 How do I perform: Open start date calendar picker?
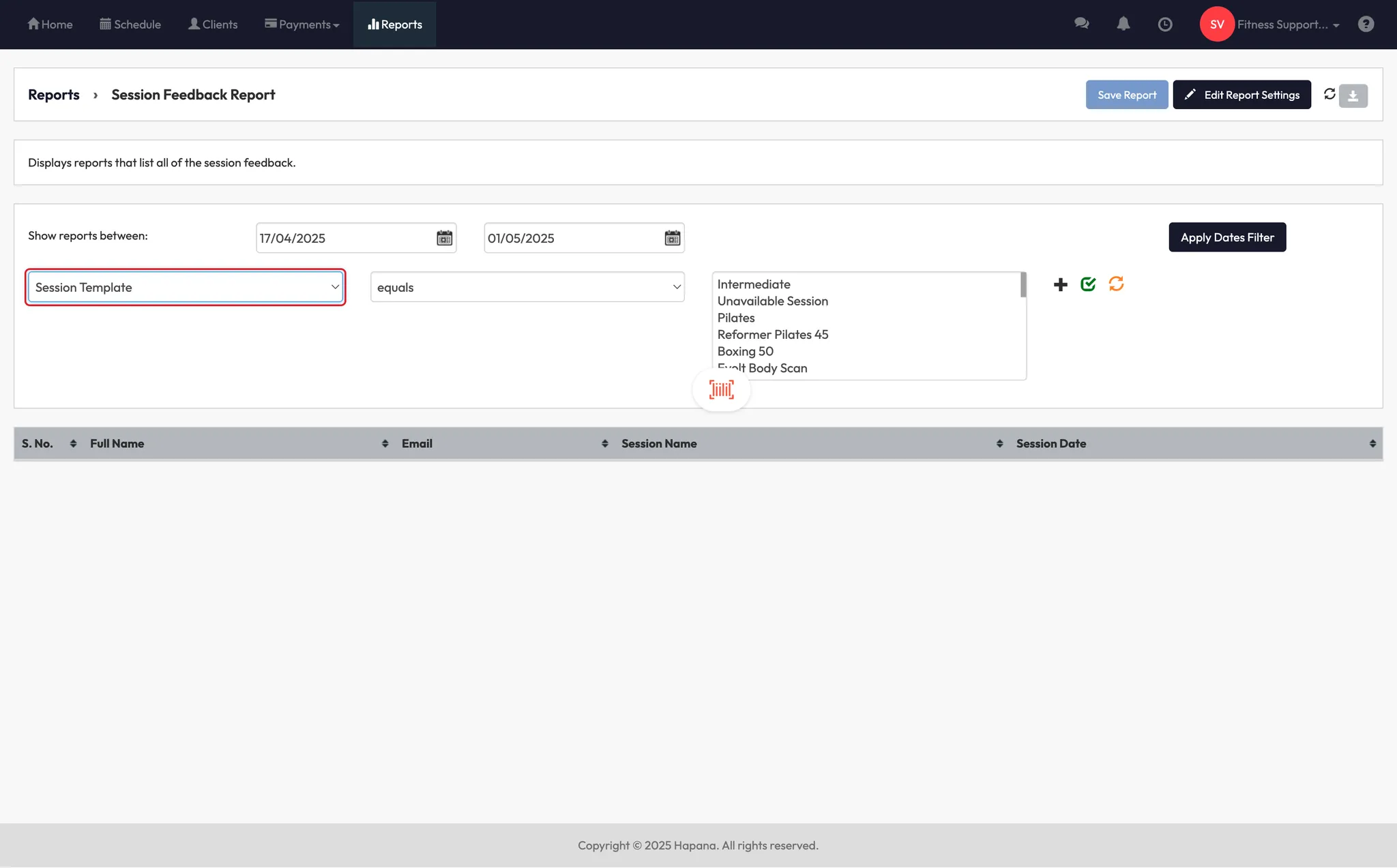click(444, 238)
